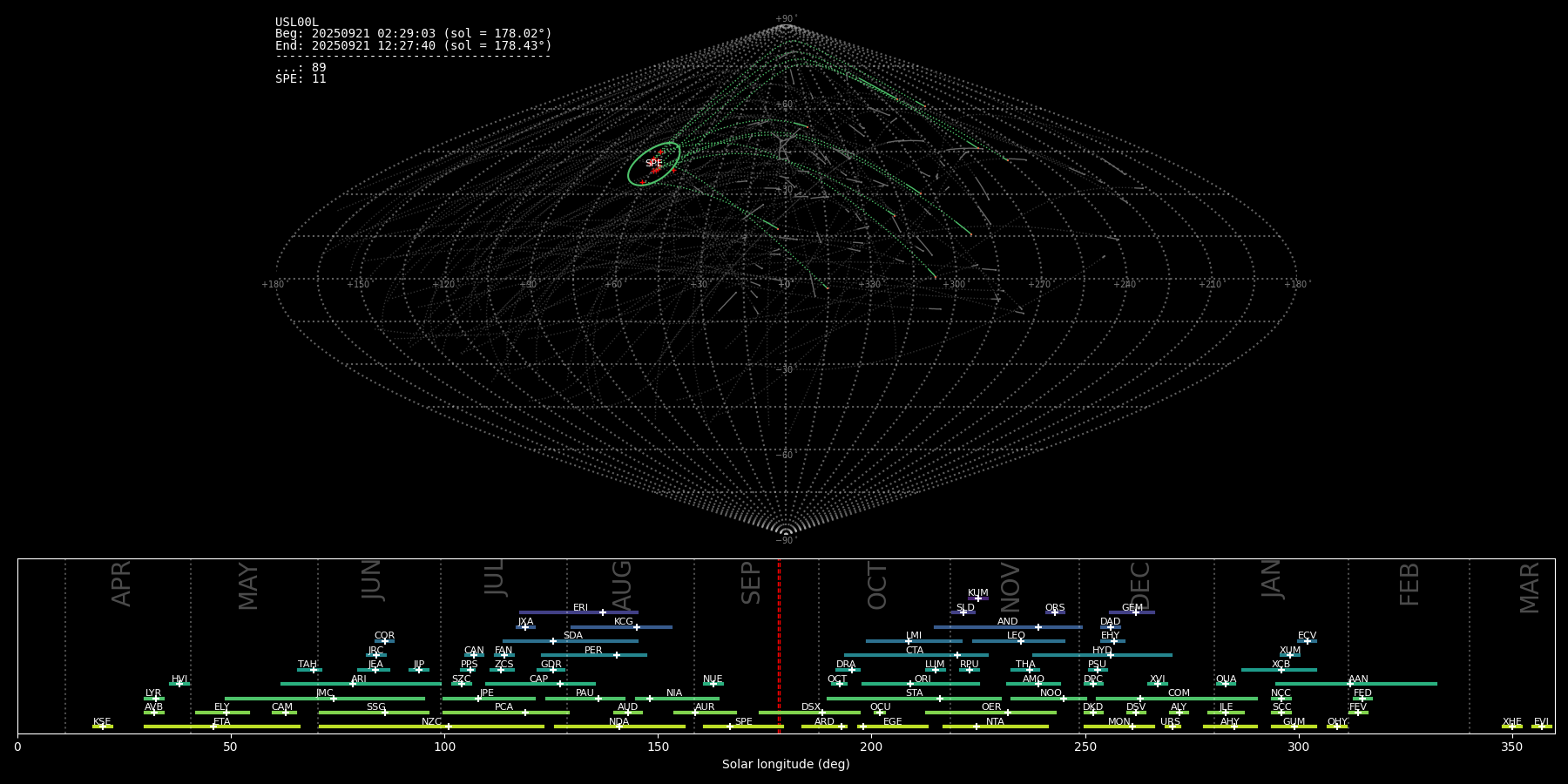Select the ETA shower activity bar
The width and height of the screenshot is (1568, 784).
point(222,727)
